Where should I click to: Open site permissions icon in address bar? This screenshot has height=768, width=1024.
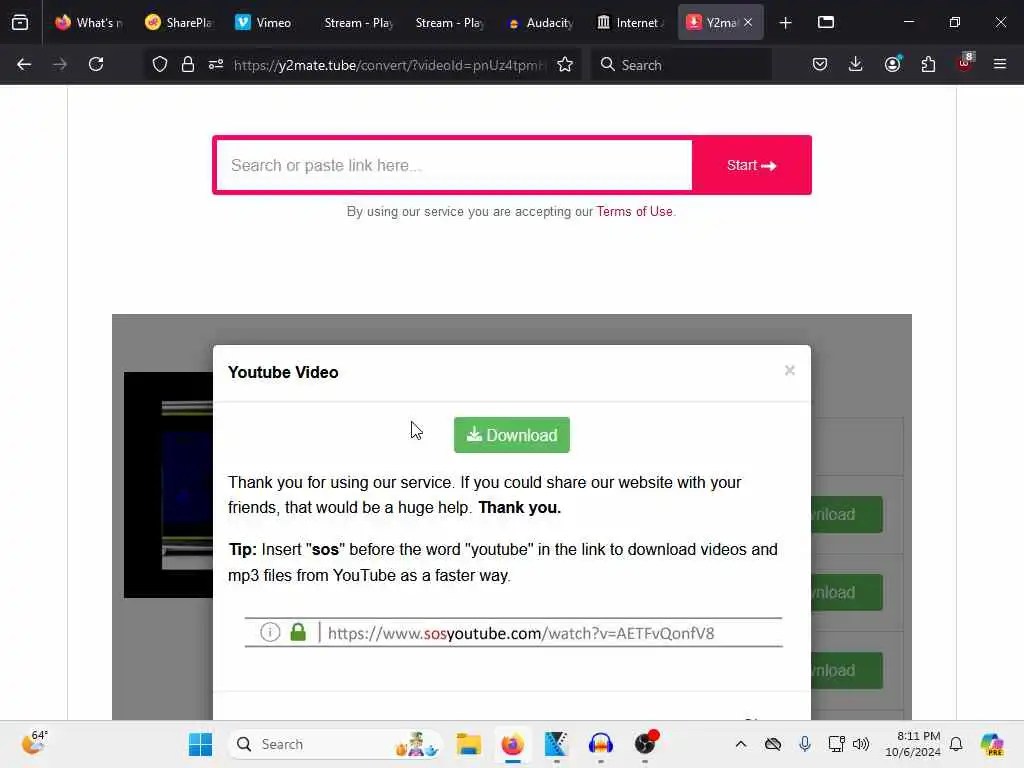coord(216,64)
